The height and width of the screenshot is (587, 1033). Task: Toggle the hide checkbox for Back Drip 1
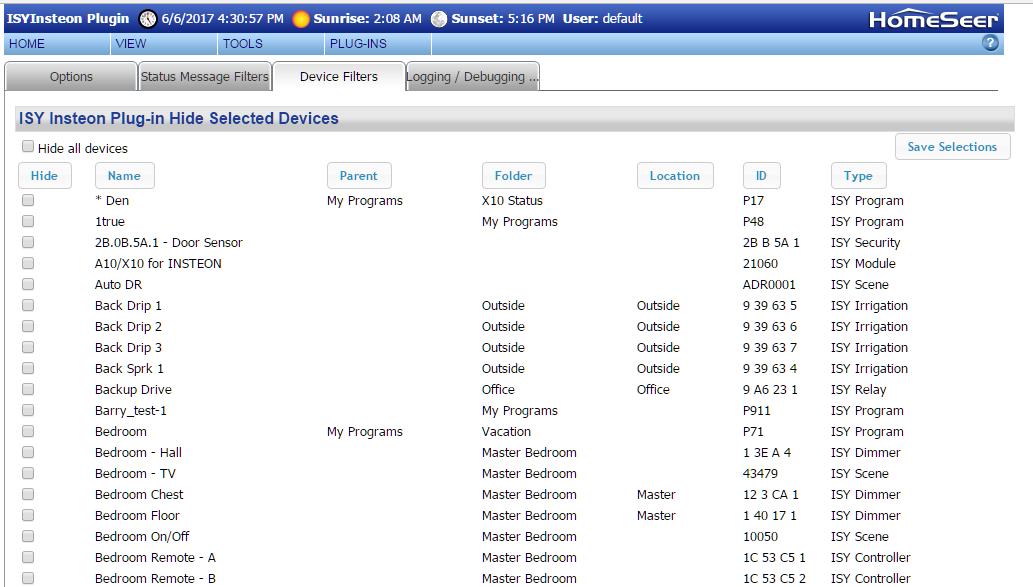[x=28, y=305]
